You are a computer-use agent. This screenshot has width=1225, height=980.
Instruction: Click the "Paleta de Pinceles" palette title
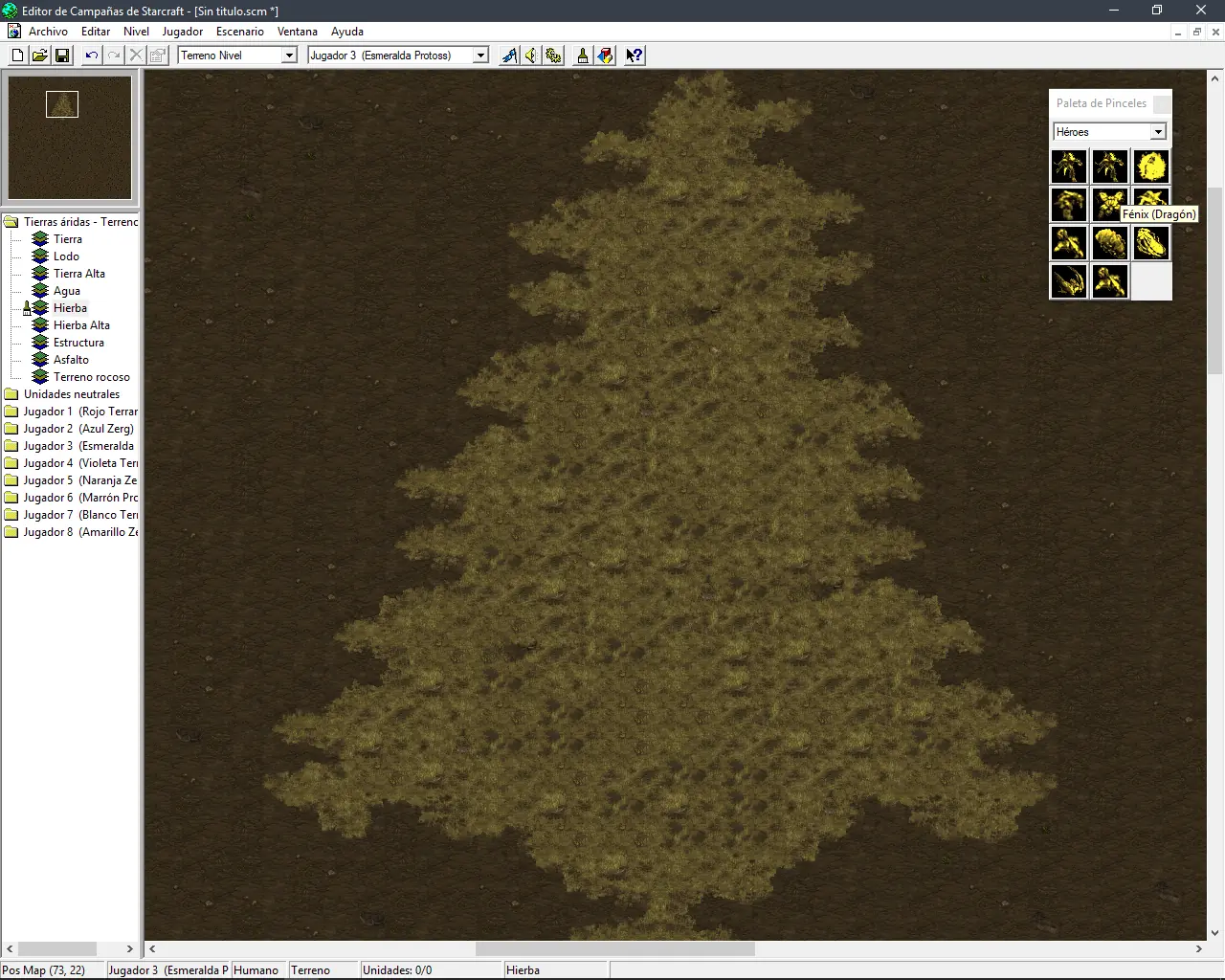click(x=1102, y=103)
